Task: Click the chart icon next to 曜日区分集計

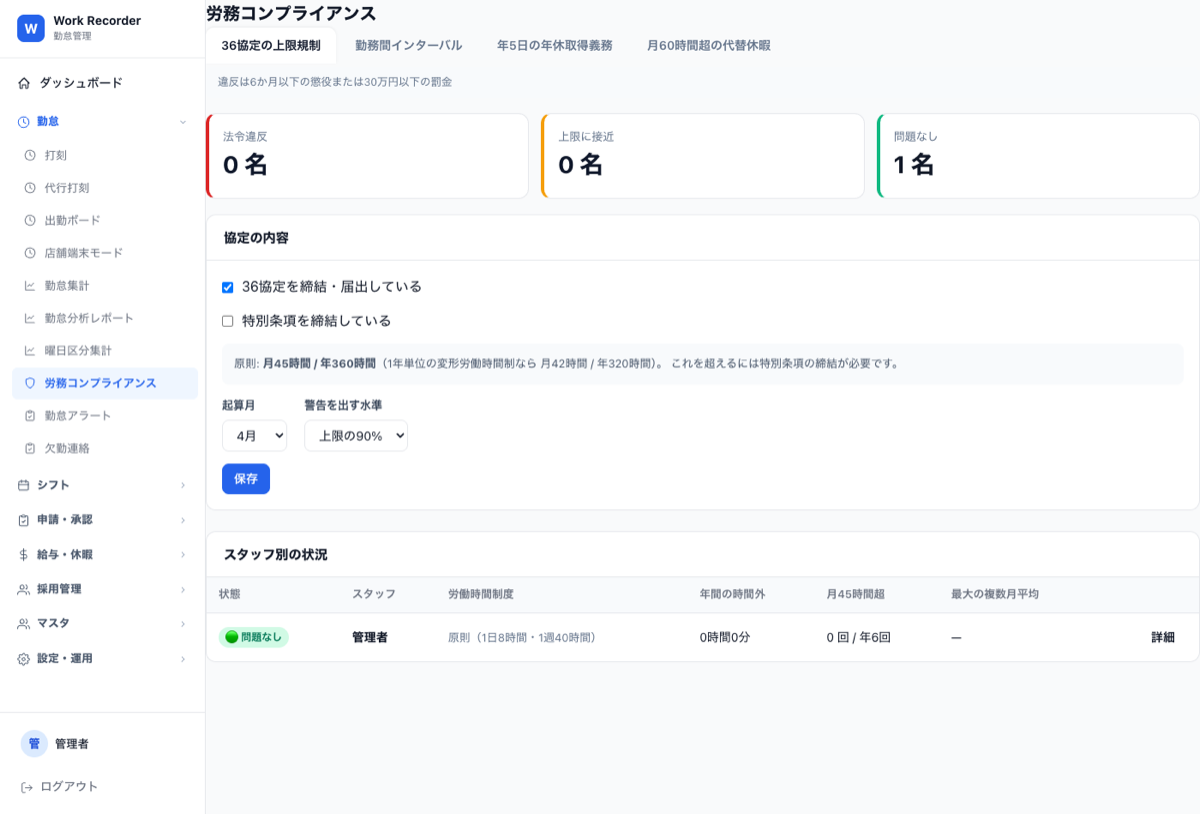Action: click(30, 351)
